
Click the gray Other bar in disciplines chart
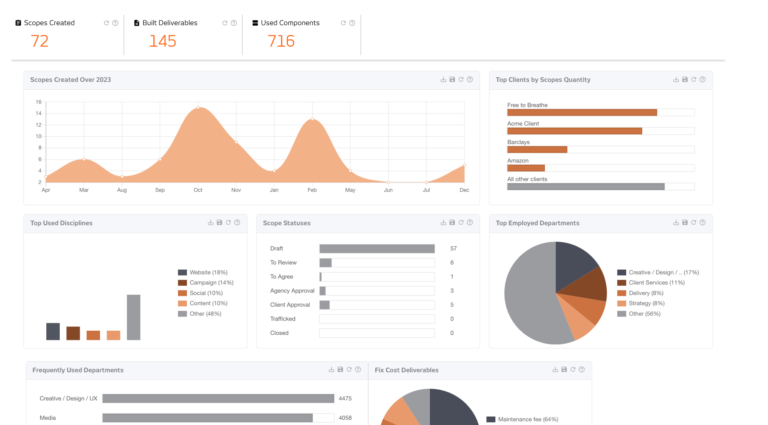(x=134, y=317)
